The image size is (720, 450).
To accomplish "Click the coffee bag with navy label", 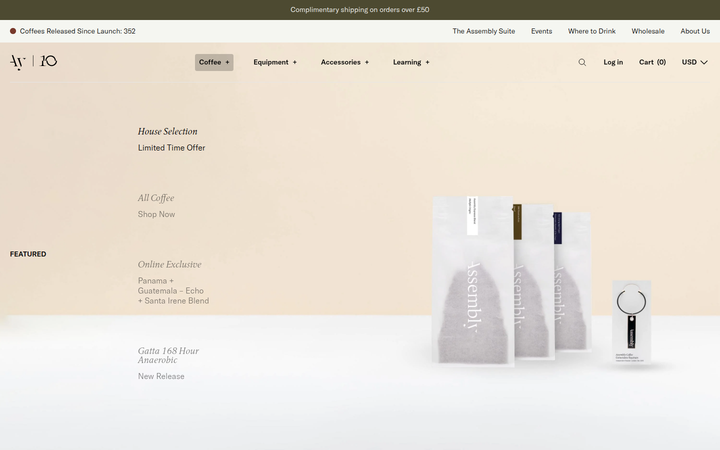I will [x=573, y=281].
